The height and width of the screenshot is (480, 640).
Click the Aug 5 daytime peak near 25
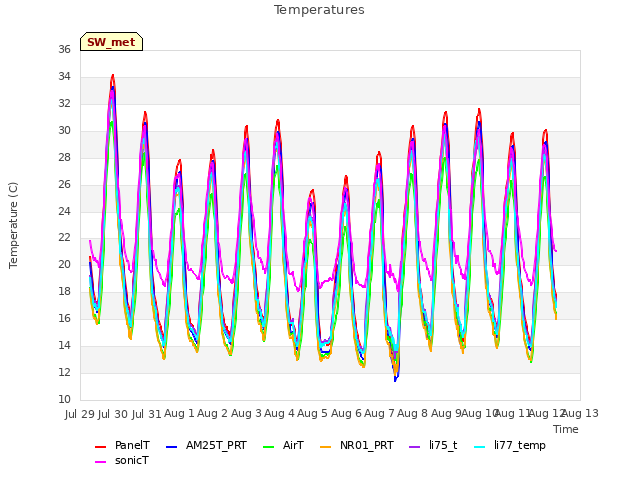312,191
